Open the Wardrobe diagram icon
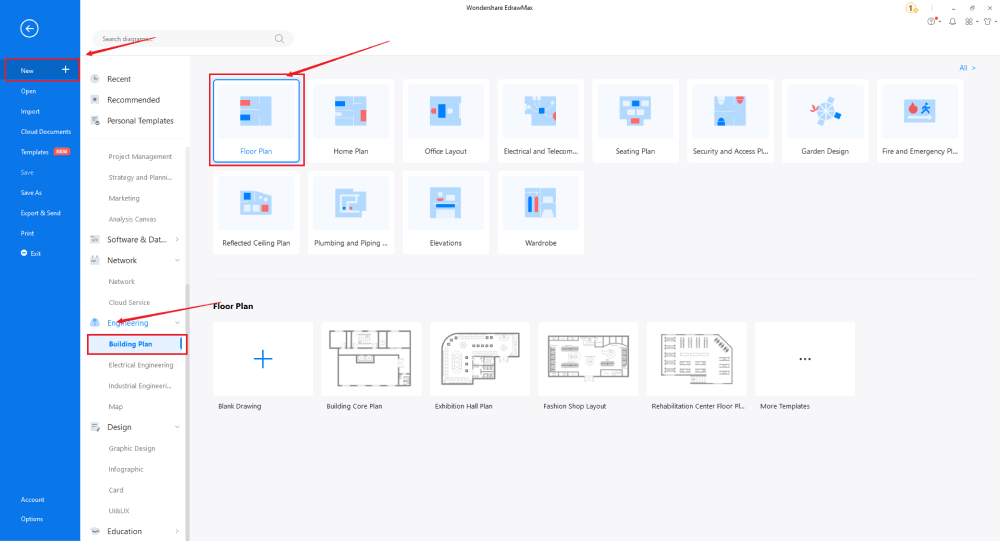 click(x=541, y=204)
